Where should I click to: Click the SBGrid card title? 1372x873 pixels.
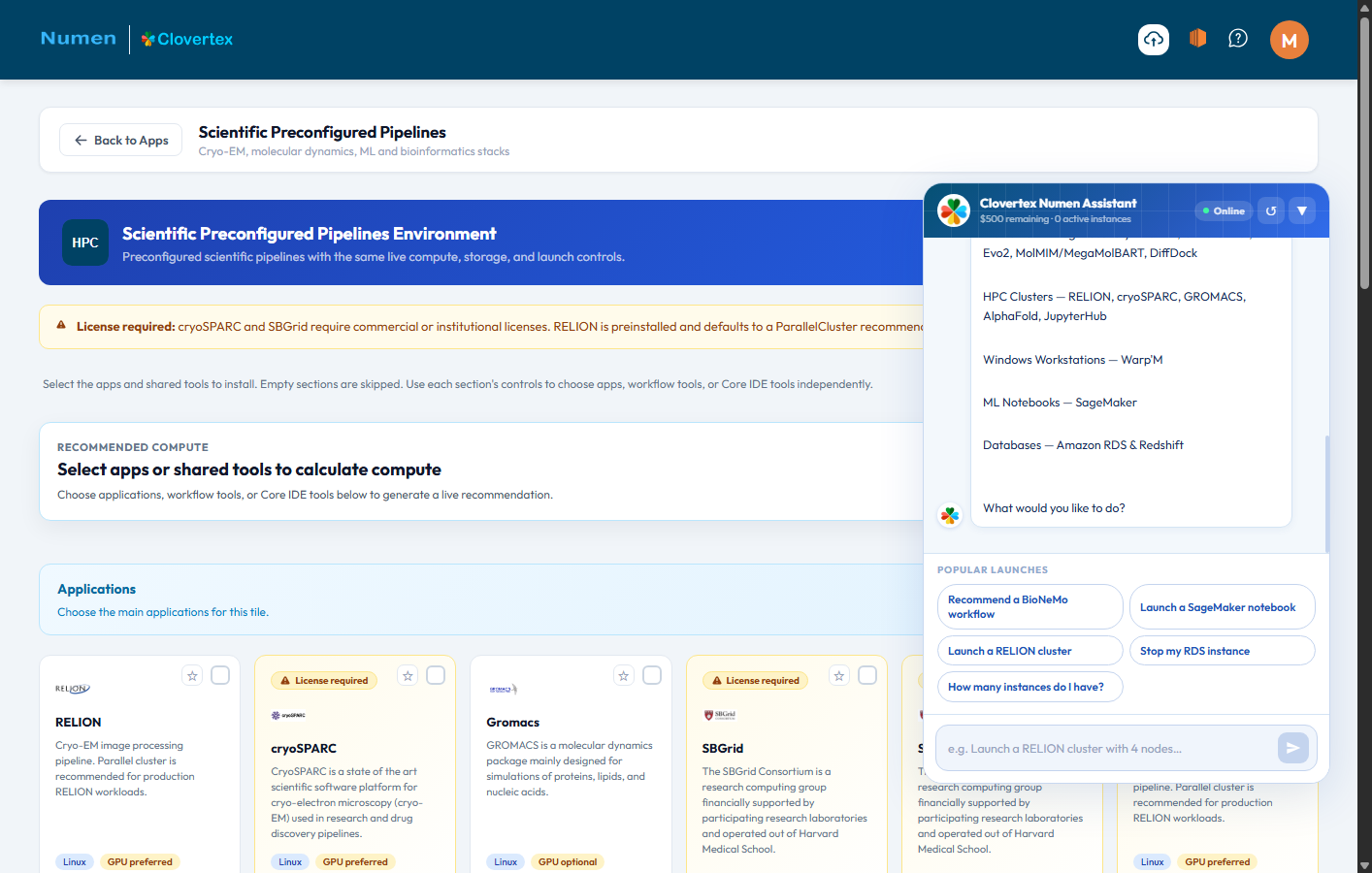click(x=723, y=748)
